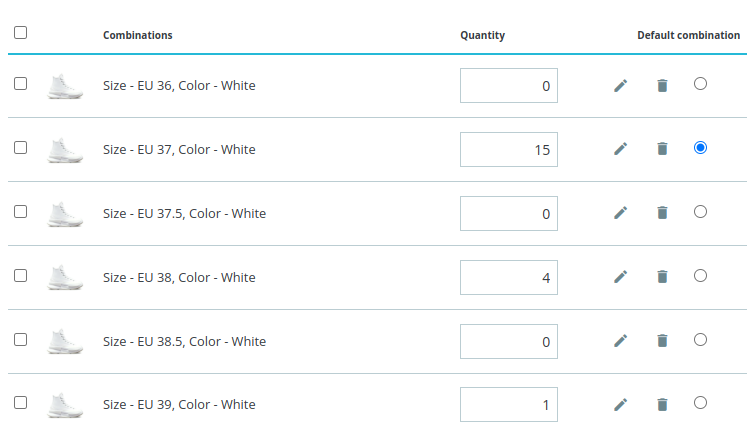Focus the quantity field showing 15
756x435 pixels.
509,150
